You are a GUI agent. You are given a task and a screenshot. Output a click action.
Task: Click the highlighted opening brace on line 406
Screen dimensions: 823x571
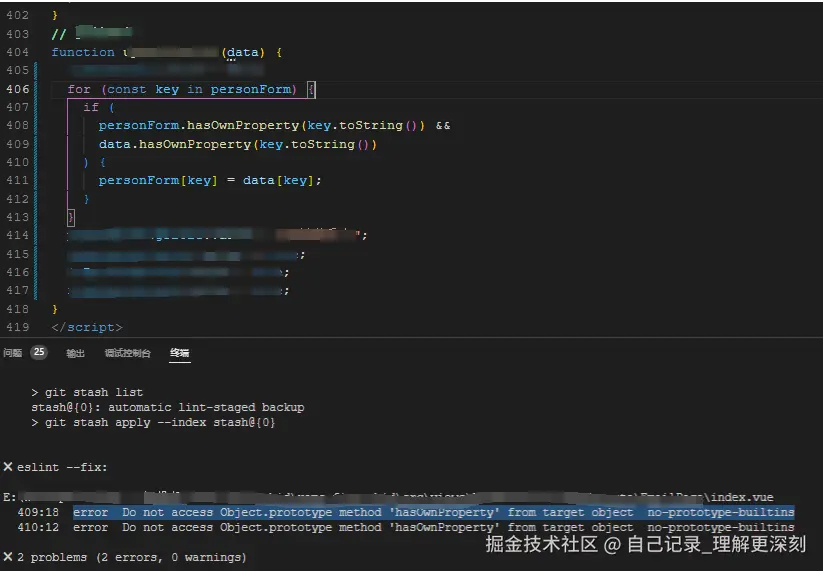click(311, 89)
